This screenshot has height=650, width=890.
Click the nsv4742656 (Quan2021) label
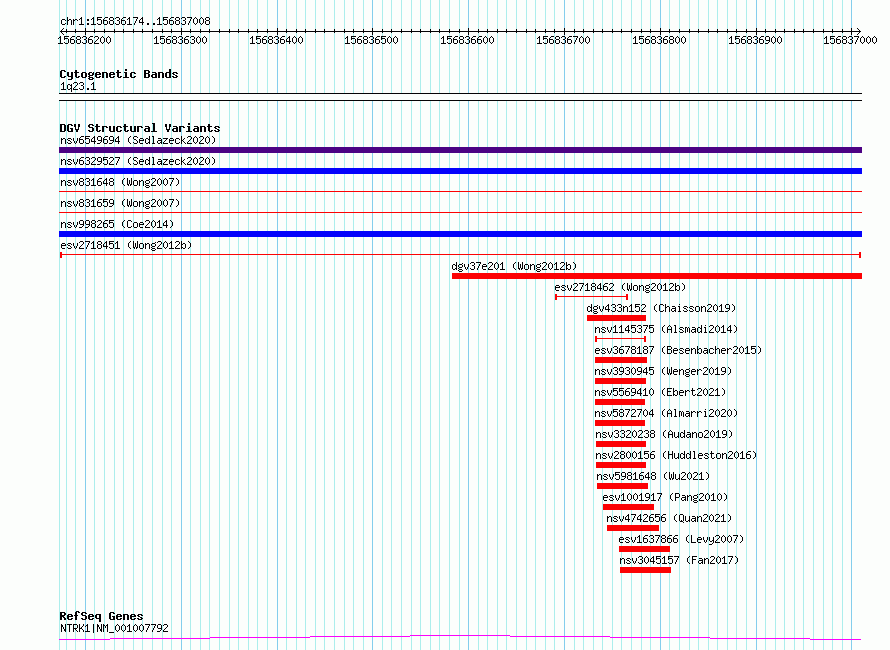[x=669, y=518]
